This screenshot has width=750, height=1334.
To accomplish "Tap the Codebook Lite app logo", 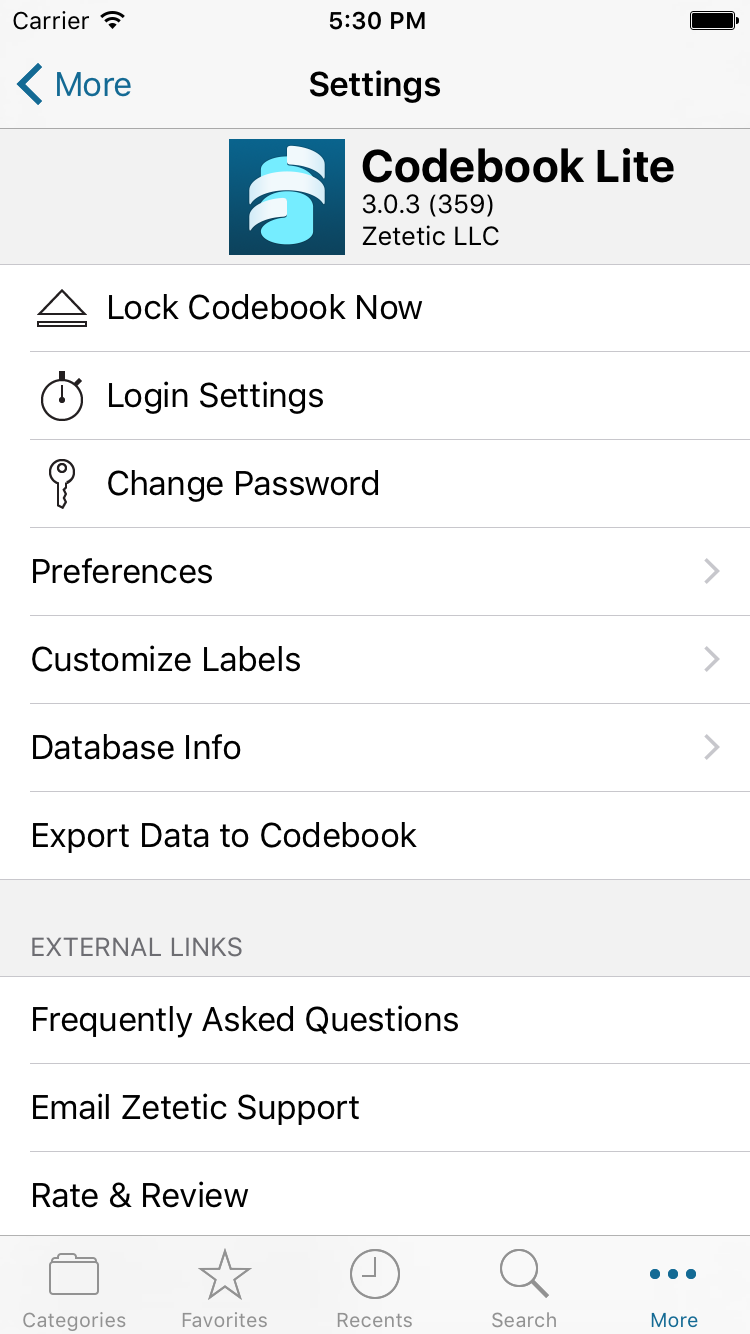I will pos(287,197).
